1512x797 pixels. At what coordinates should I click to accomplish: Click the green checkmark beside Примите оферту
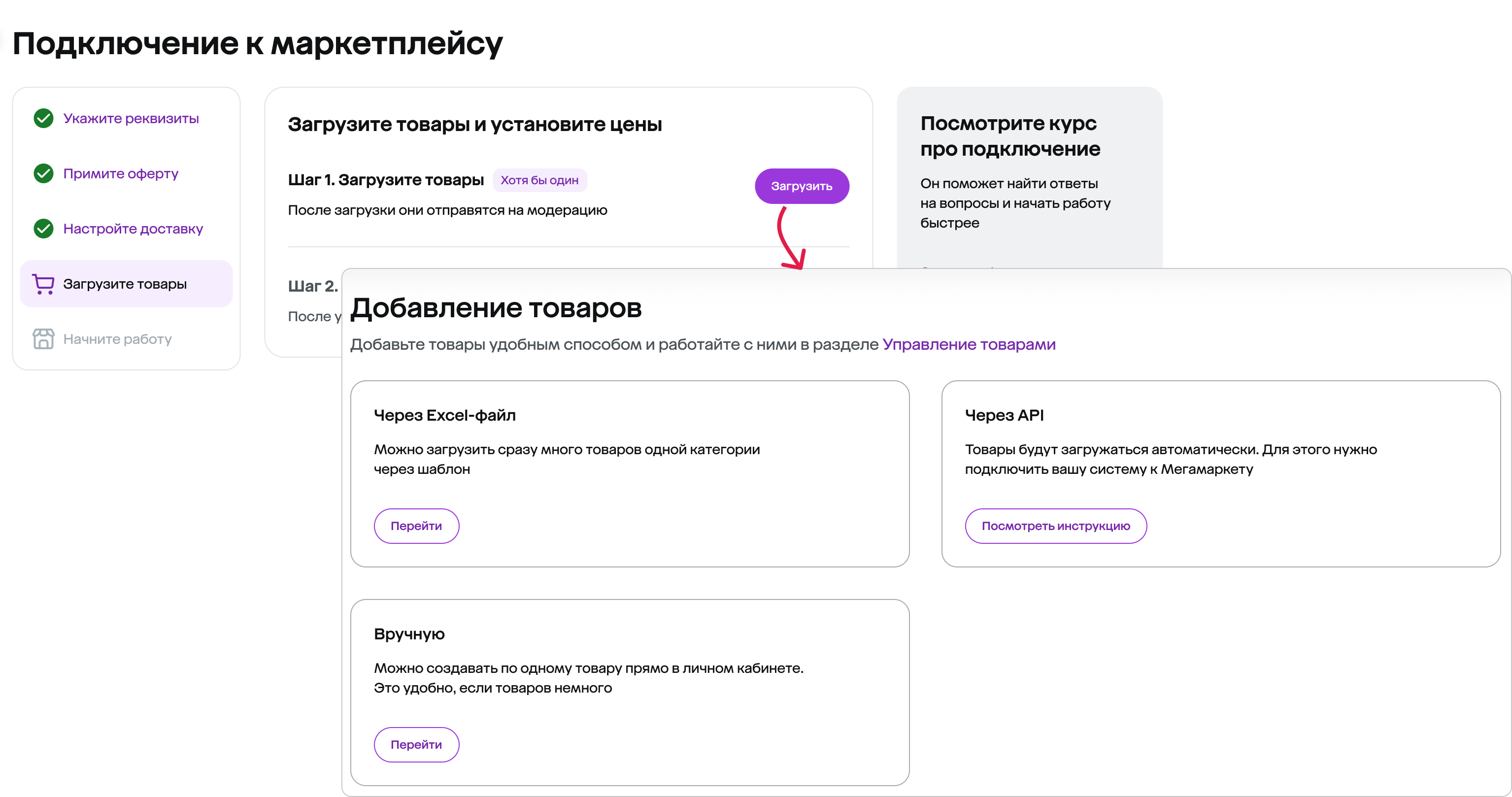[x=43, y=174]
